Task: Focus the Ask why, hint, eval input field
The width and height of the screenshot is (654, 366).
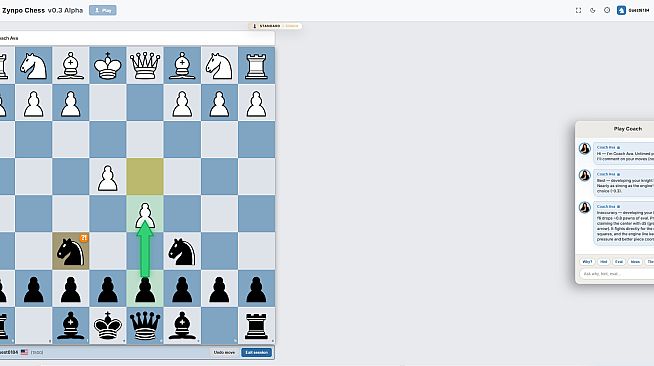Action: (616, 274)
